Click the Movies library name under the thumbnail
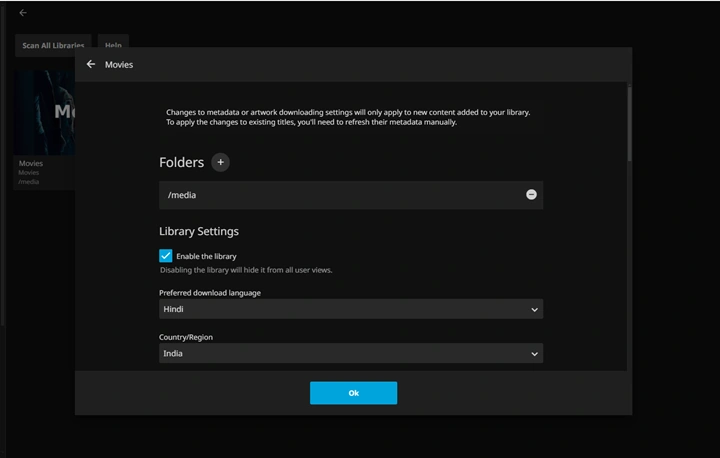 coord(31,163)
